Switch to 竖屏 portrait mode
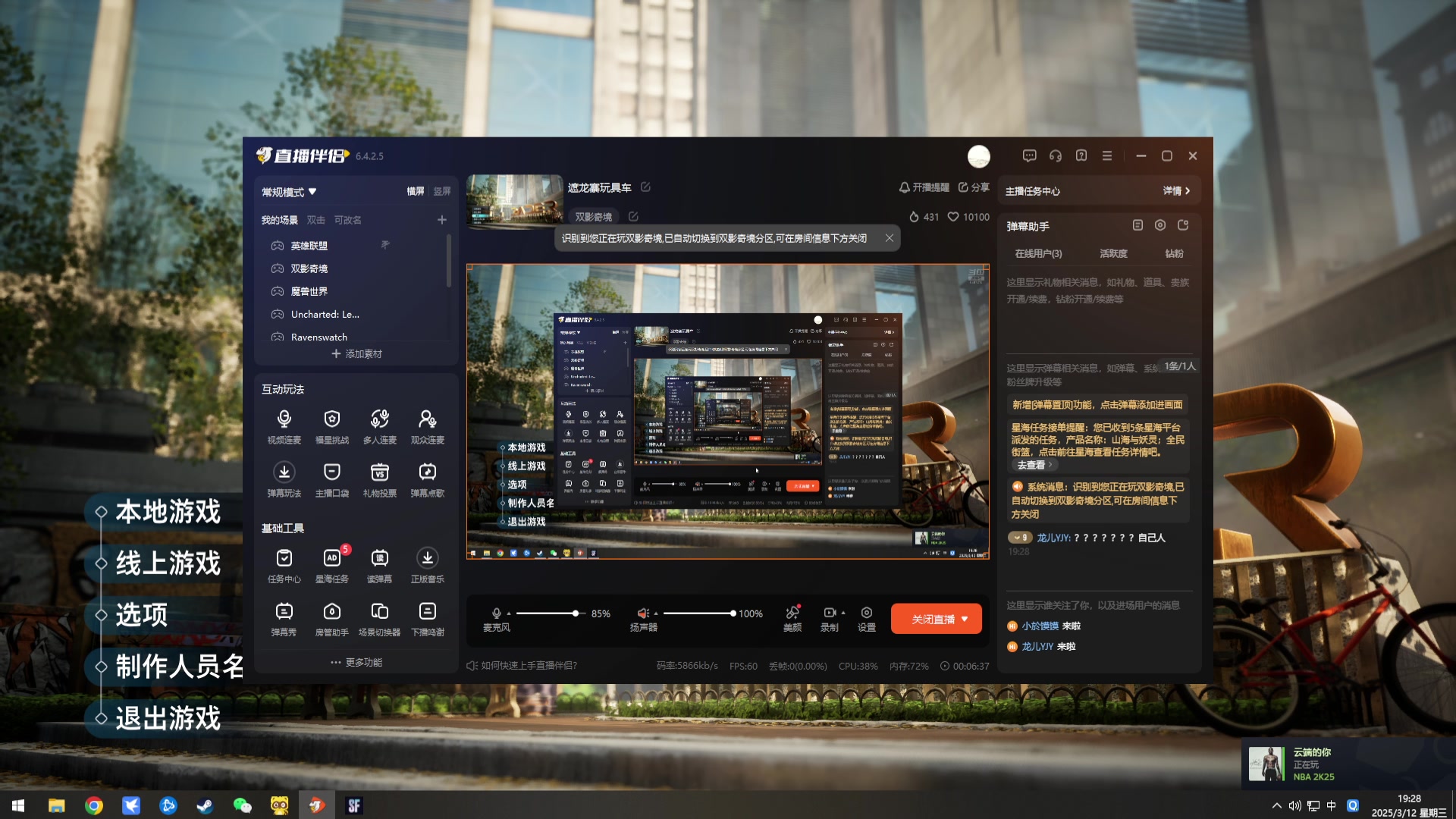This screenshot has width=1456, height=819. coord(441,191)
